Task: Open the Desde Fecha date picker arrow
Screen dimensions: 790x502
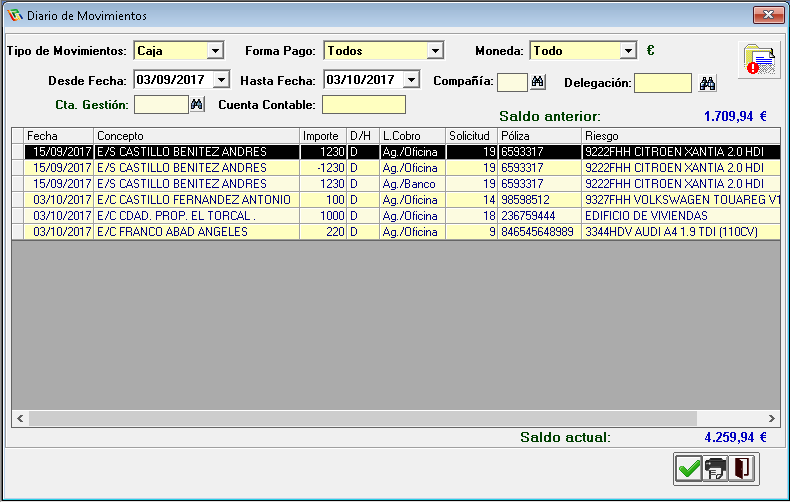Action: point(221,80)
